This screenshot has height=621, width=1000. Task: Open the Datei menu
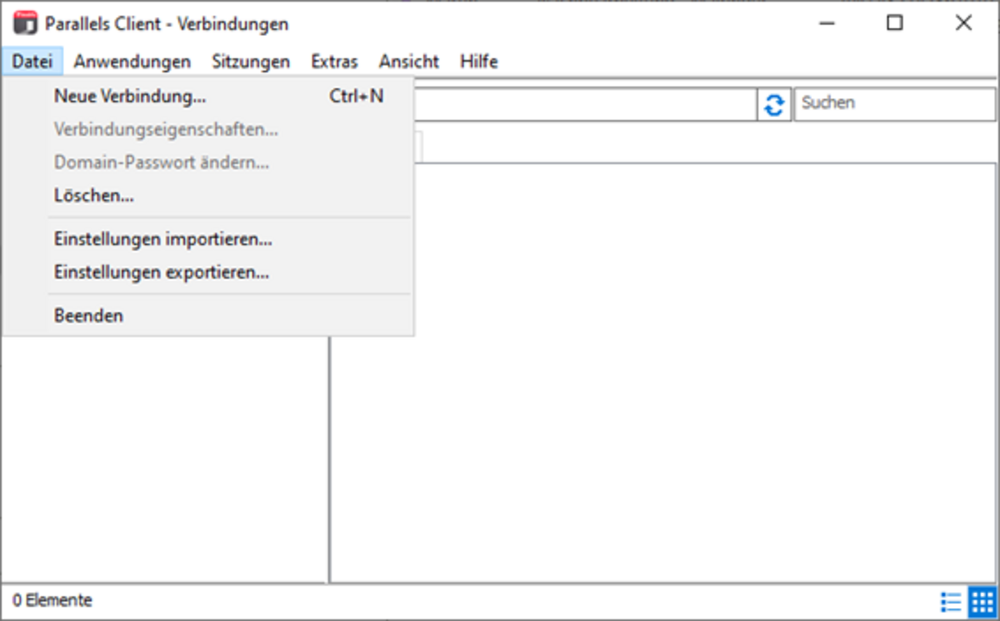pyautogui.click(x=32, y=61)
